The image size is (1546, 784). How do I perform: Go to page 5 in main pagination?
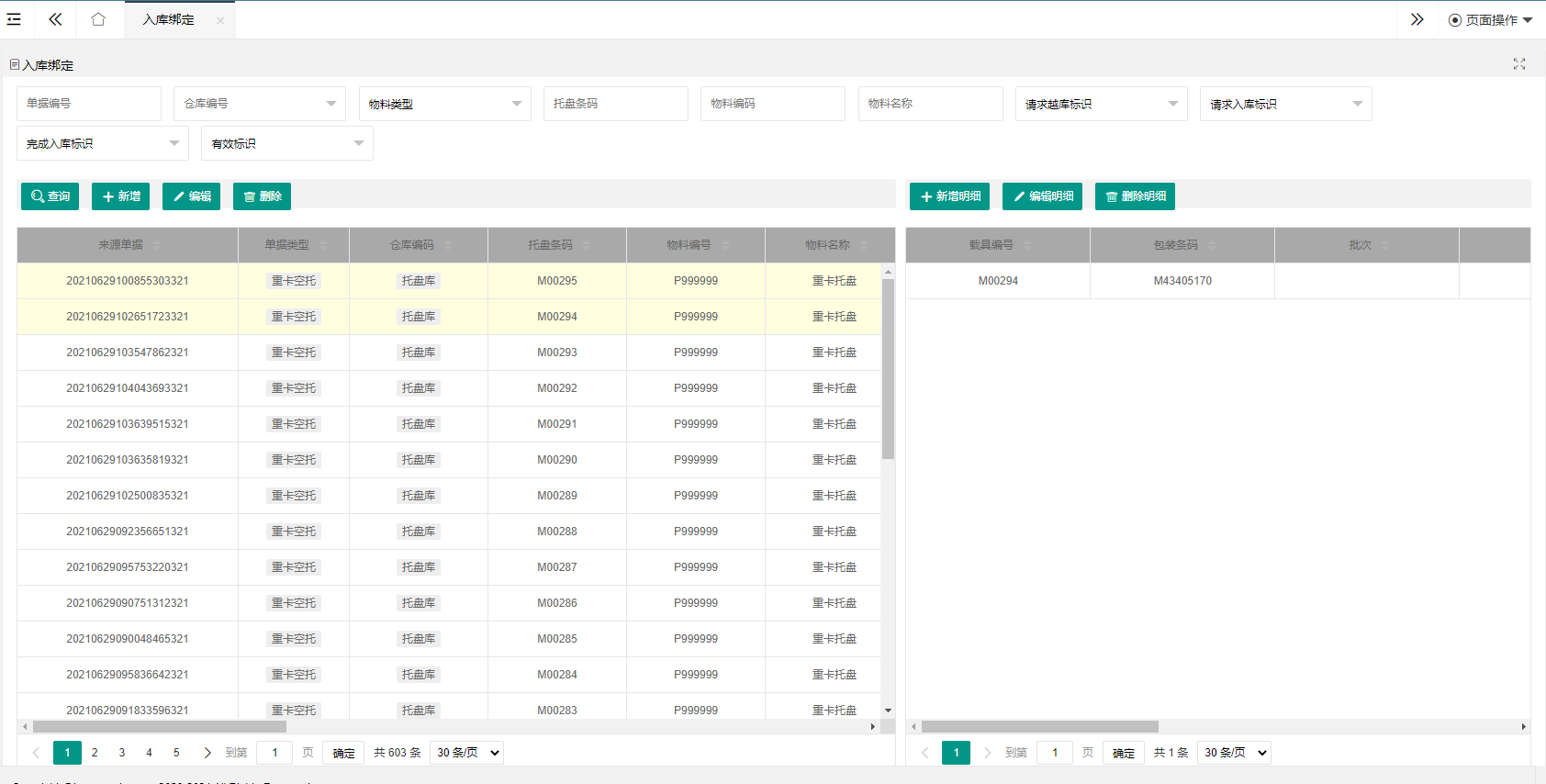[x=176, y=753]
